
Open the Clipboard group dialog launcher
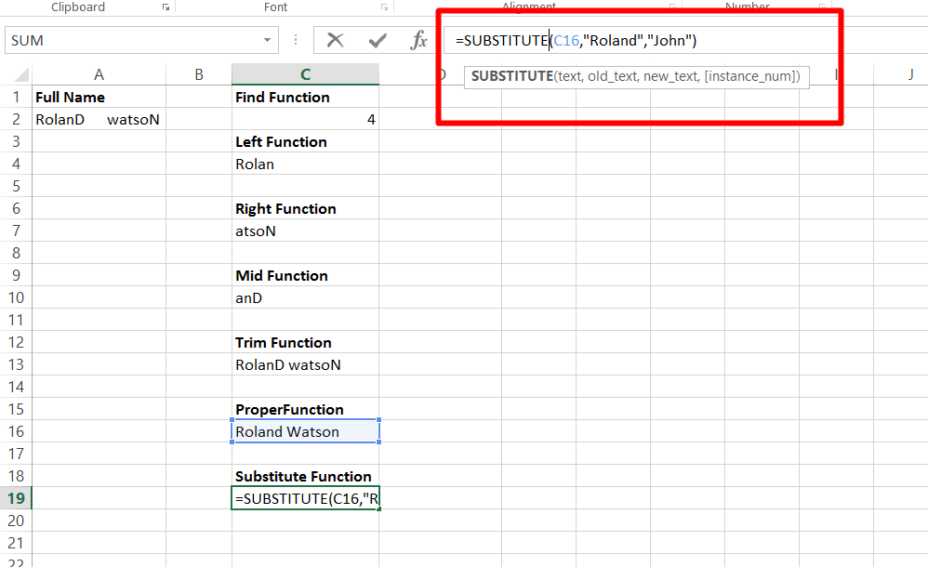(165, 7)
